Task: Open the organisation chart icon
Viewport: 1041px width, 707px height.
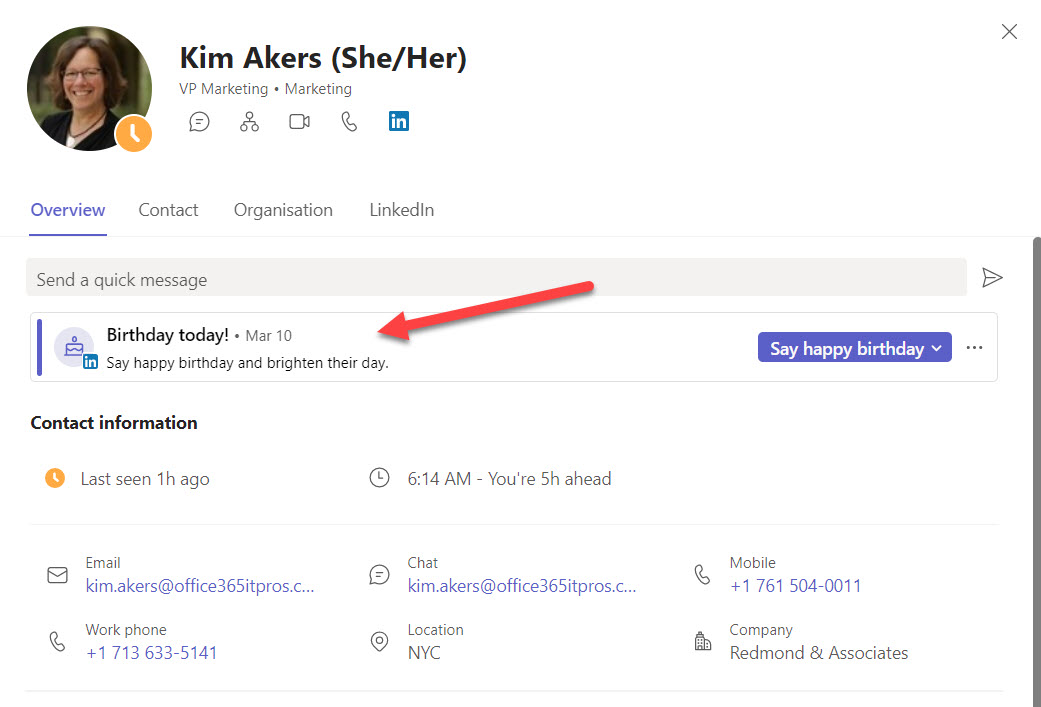Action: [x=249, y=122]
